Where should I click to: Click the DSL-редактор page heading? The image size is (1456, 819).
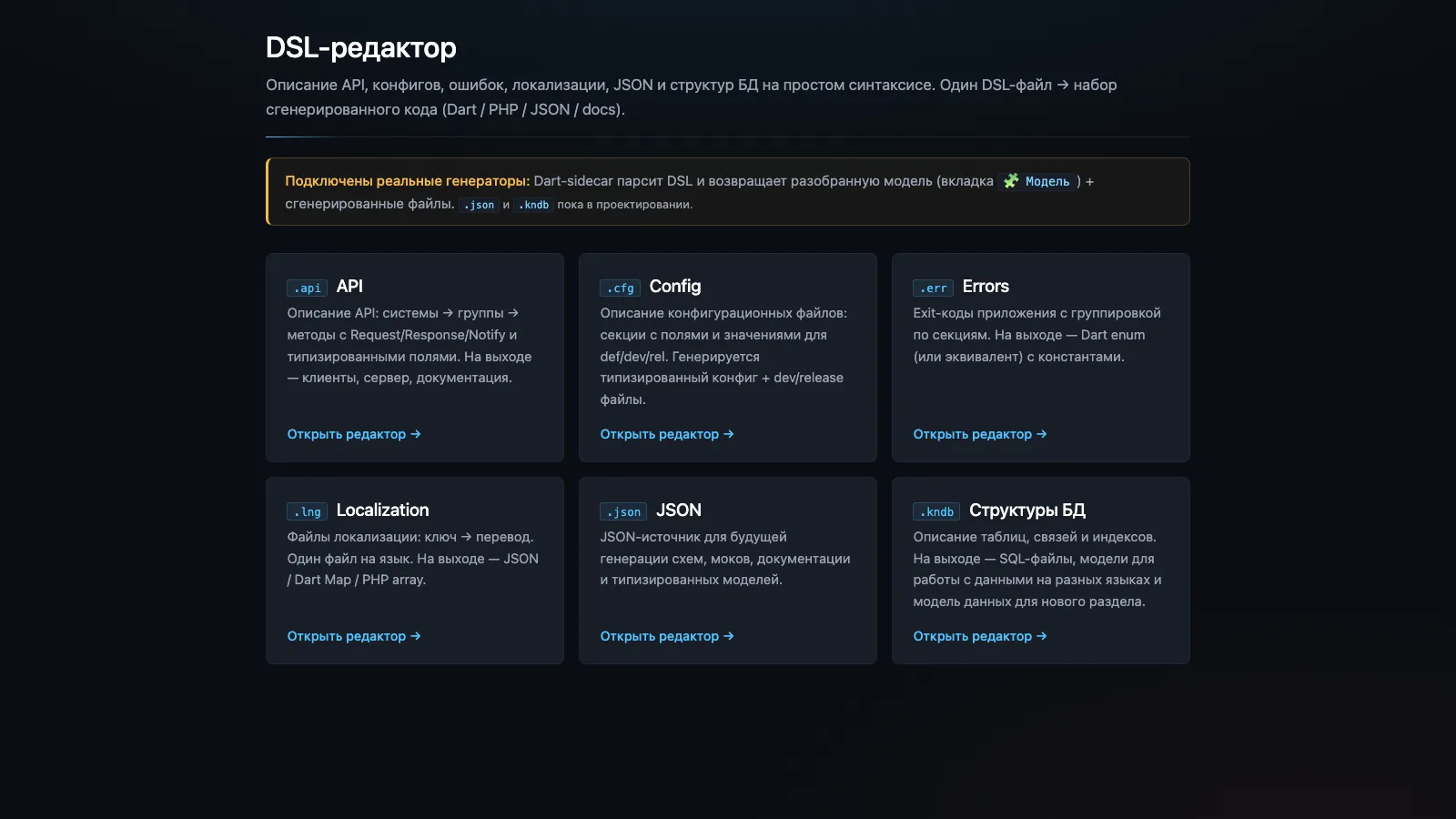pos(361,47)
